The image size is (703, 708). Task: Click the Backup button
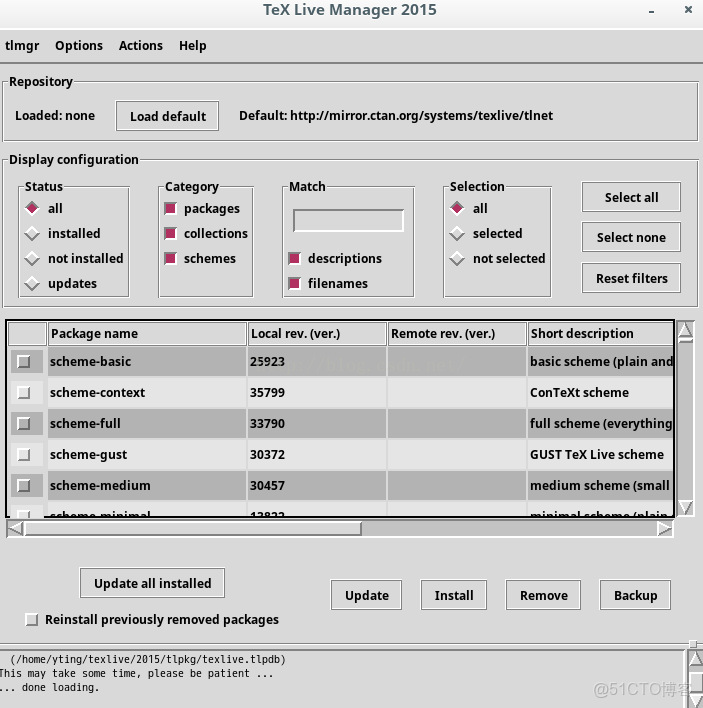coord(635,596)
